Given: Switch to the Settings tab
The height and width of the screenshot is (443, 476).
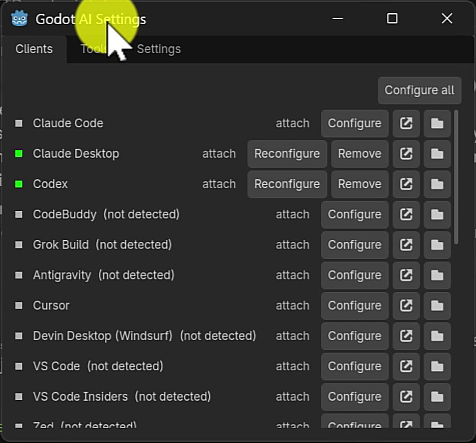Looking at the screenshot, I should point(159,49).
